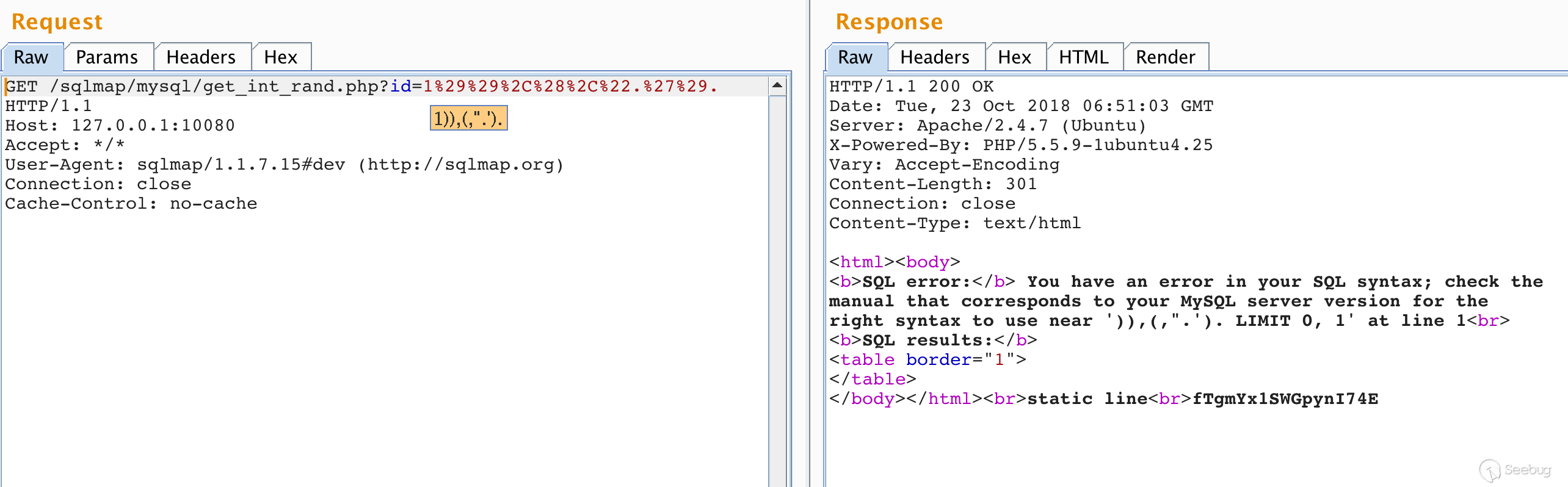
Task: Click the Seebug watermark logo
Action: pos(1515,470)
